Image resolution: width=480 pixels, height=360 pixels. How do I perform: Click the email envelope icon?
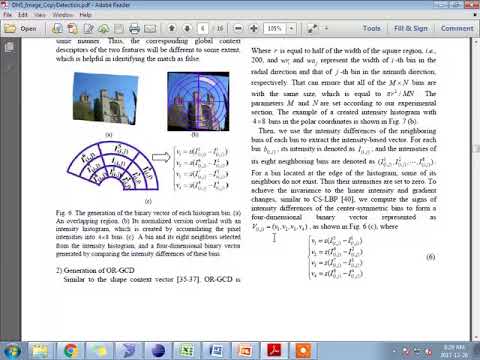[150, 29]
